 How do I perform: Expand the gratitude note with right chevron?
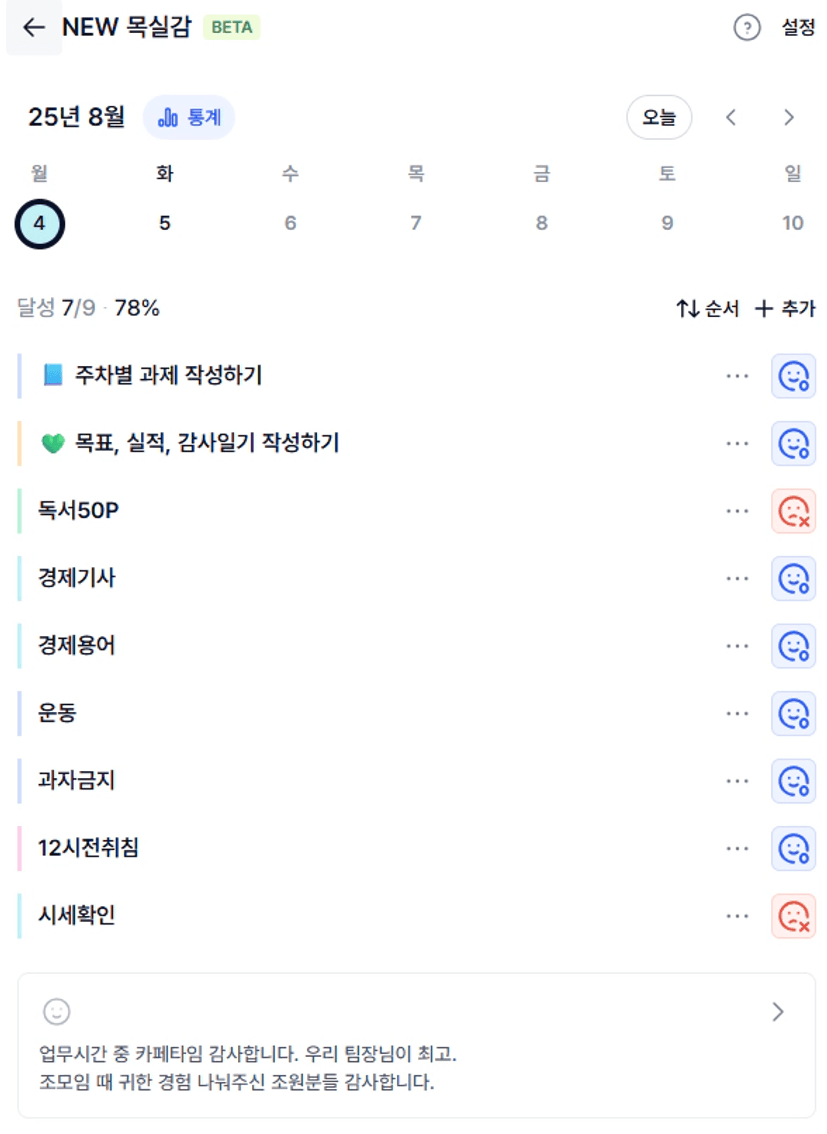click(778, 1012)
